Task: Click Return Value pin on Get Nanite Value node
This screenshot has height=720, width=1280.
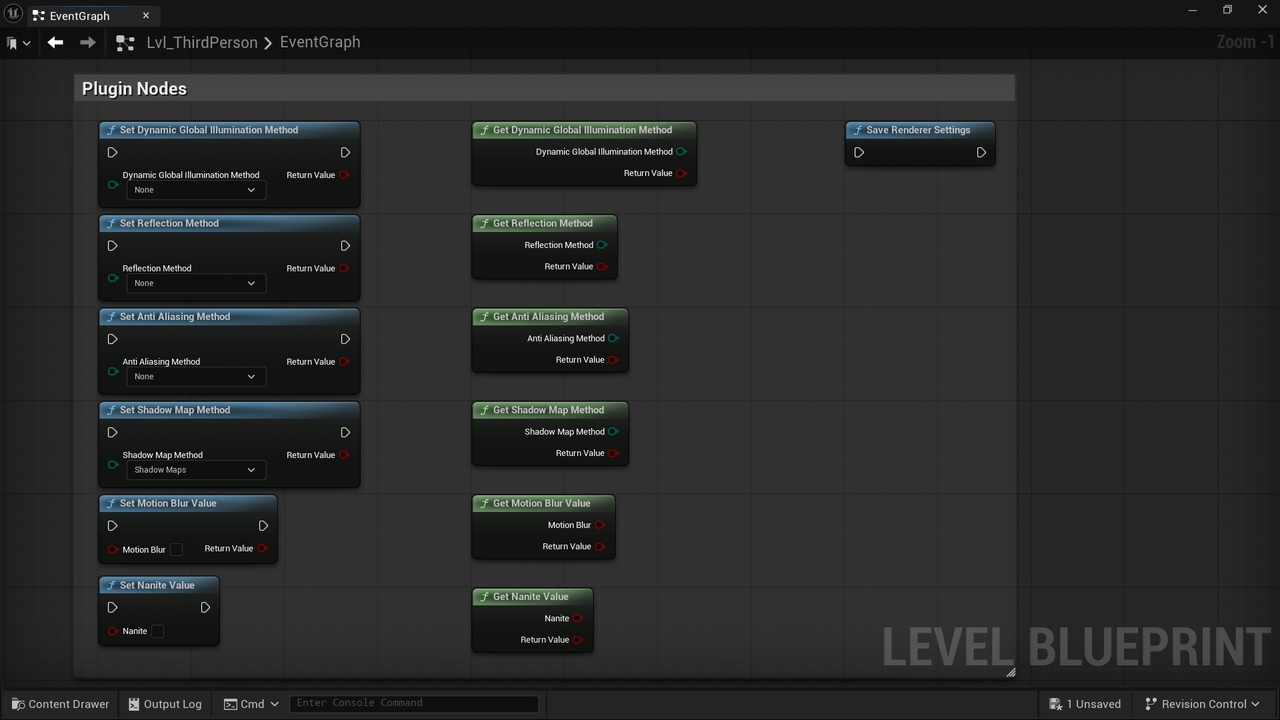Action: coord(577,640)
